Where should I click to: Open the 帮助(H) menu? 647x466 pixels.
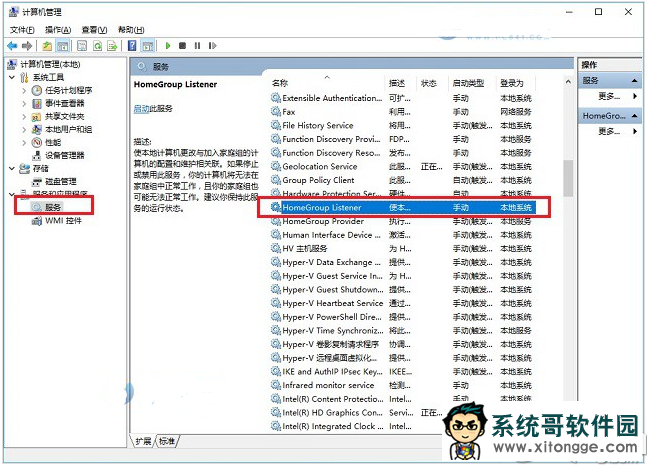131,30
